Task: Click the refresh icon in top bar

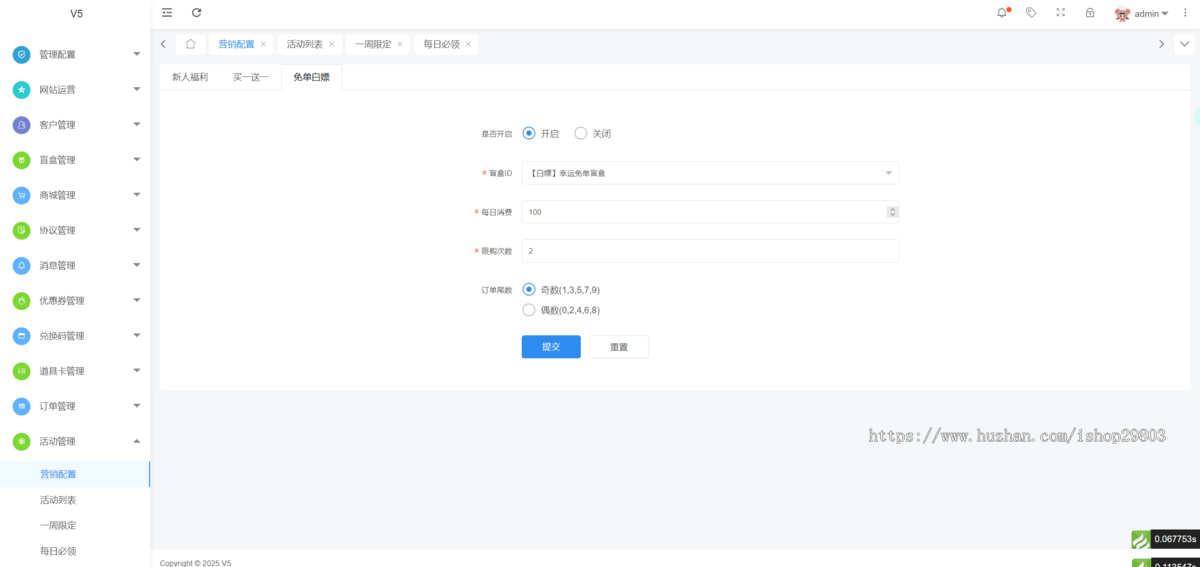Action: [x=196, y=13]
